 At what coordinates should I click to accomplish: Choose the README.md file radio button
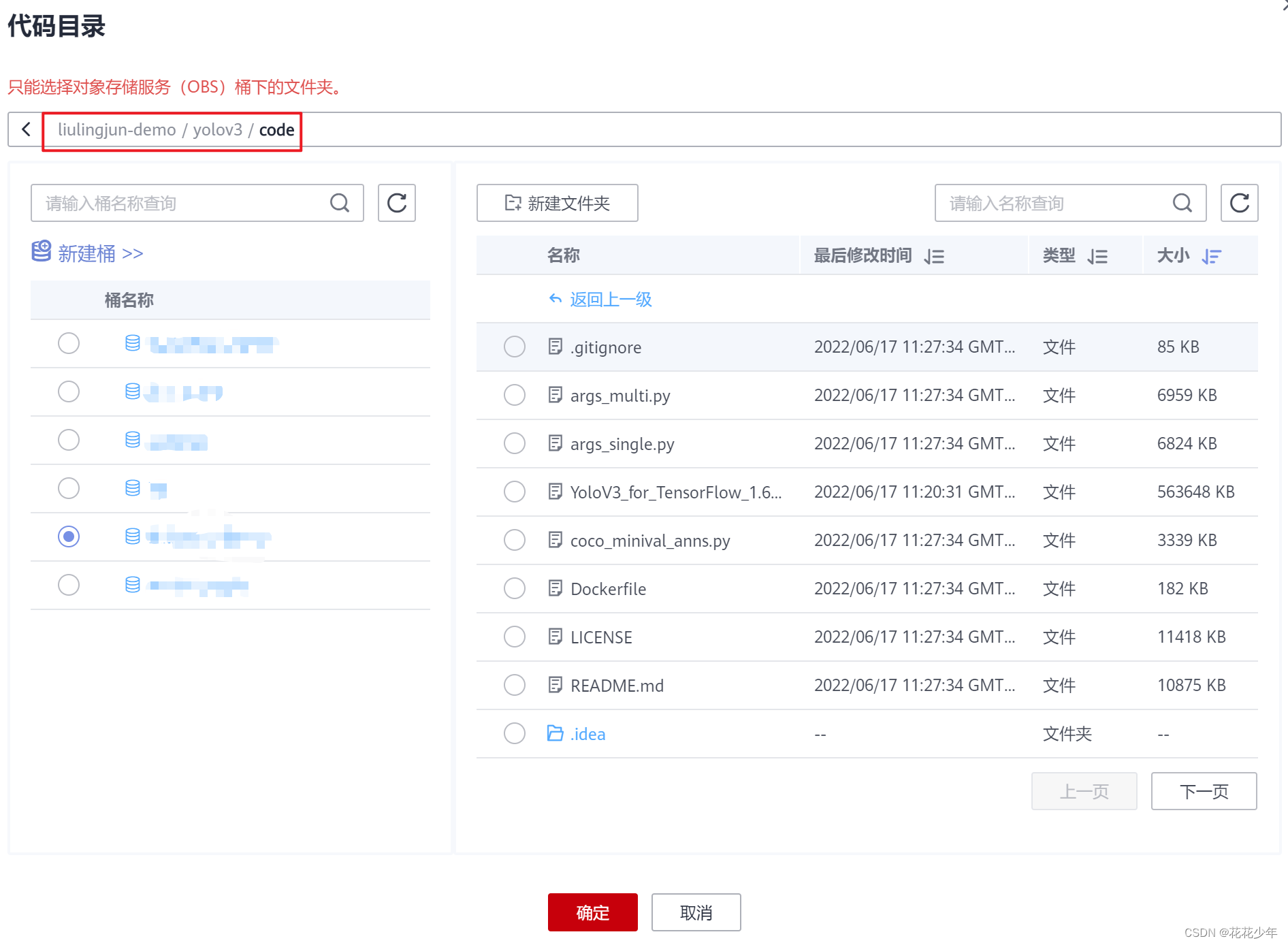[515, 685]
